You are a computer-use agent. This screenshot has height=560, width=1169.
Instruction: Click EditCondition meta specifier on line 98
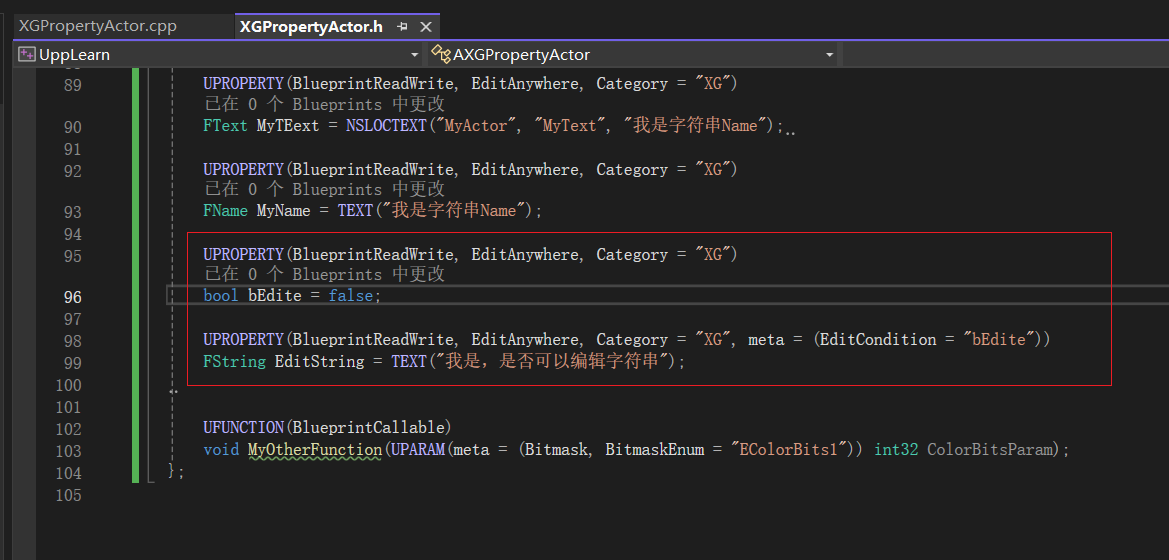pos(877,339)
